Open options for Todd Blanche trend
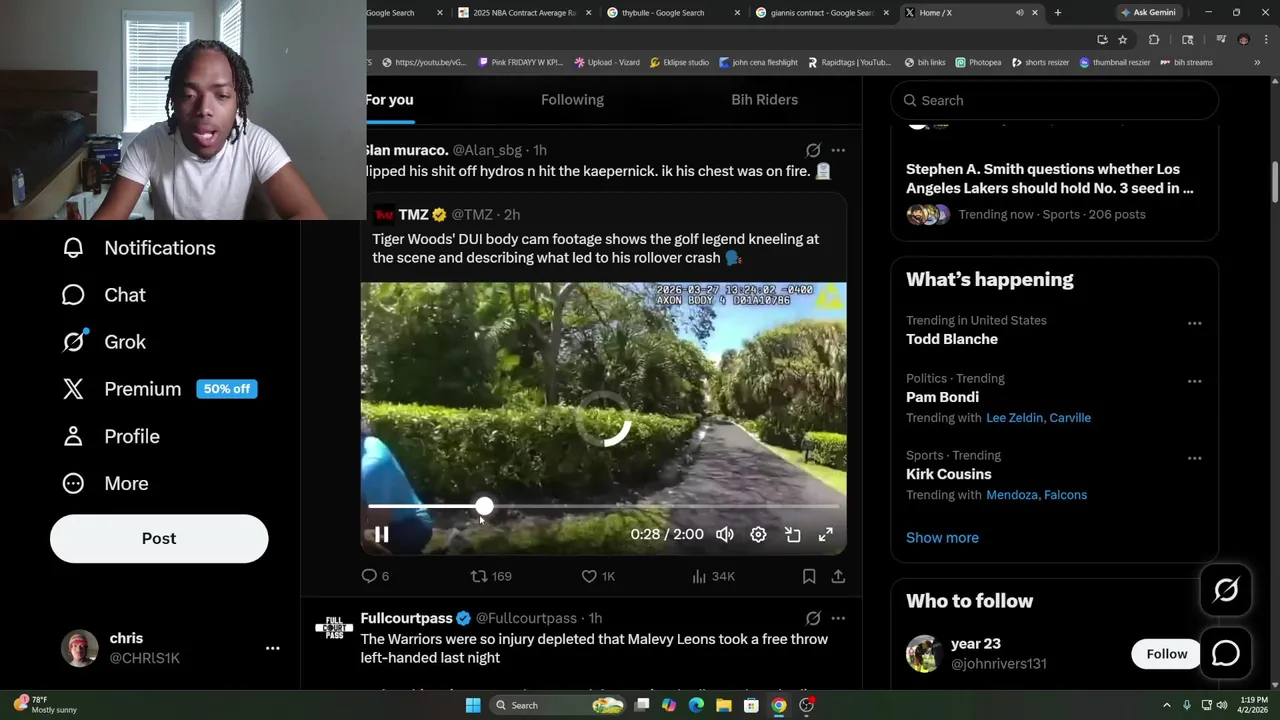 pos(1194,323)
